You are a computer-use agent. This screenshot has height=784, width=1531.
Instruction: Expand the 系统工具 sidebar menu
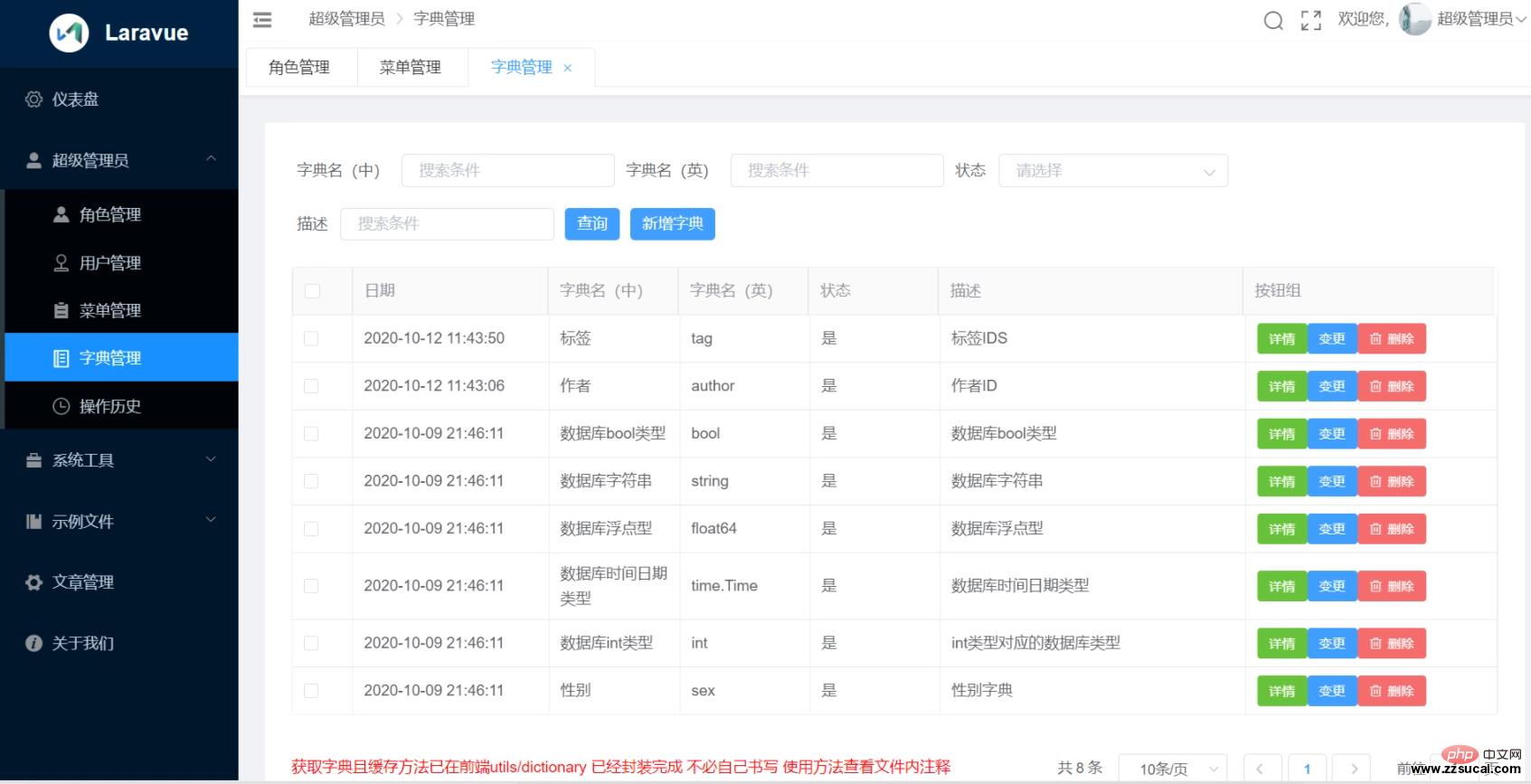tap(119, 460)
